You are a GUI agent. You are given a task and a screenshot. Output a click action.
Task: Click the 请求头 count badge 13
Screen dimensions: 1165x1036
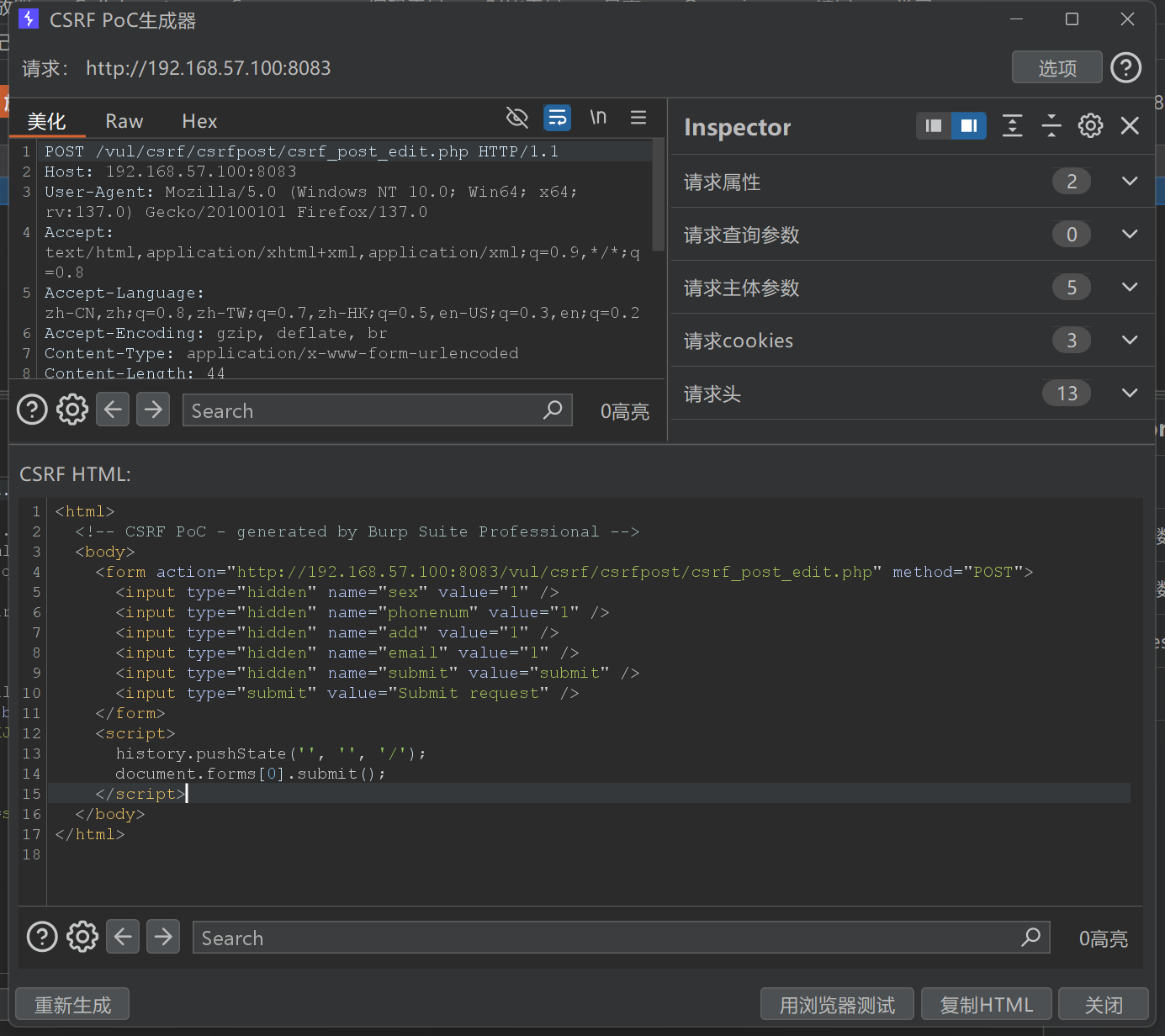click(x=1067, y=394)
